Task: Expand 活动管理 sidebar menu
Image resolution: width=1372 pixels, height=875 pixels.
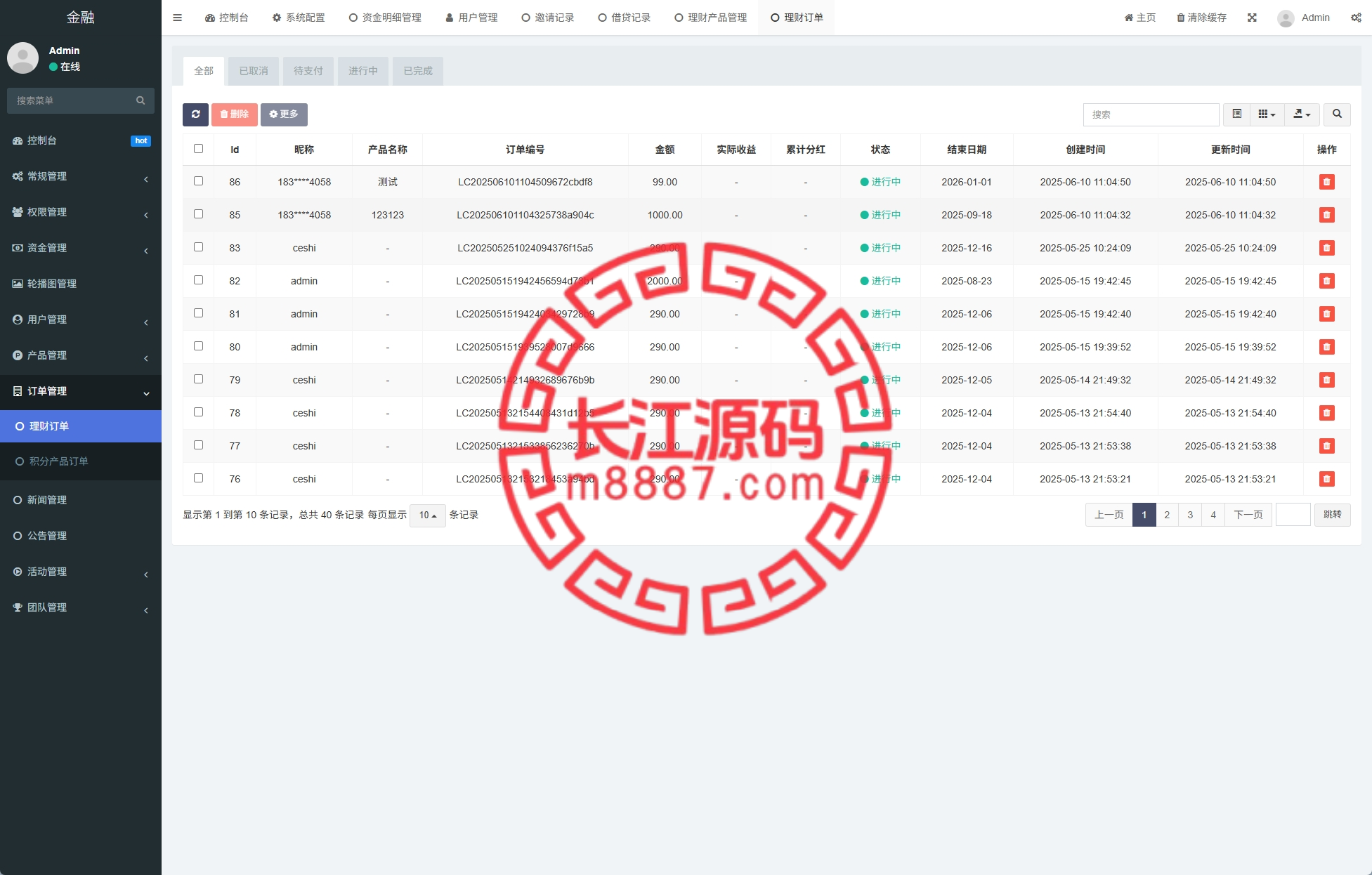Action: 81,572
